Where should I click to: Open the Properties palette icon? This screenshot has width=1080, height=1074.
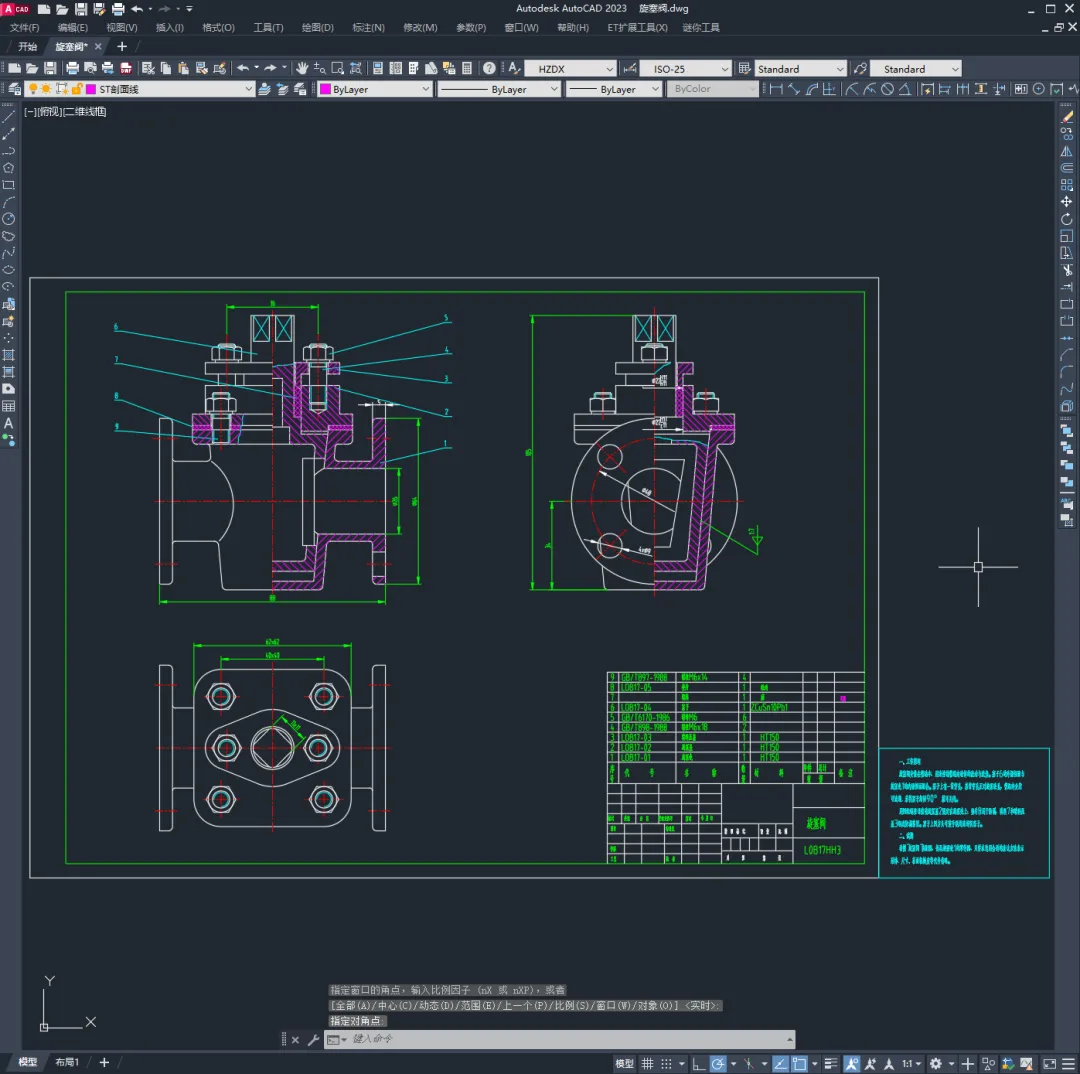coord(377,68)
